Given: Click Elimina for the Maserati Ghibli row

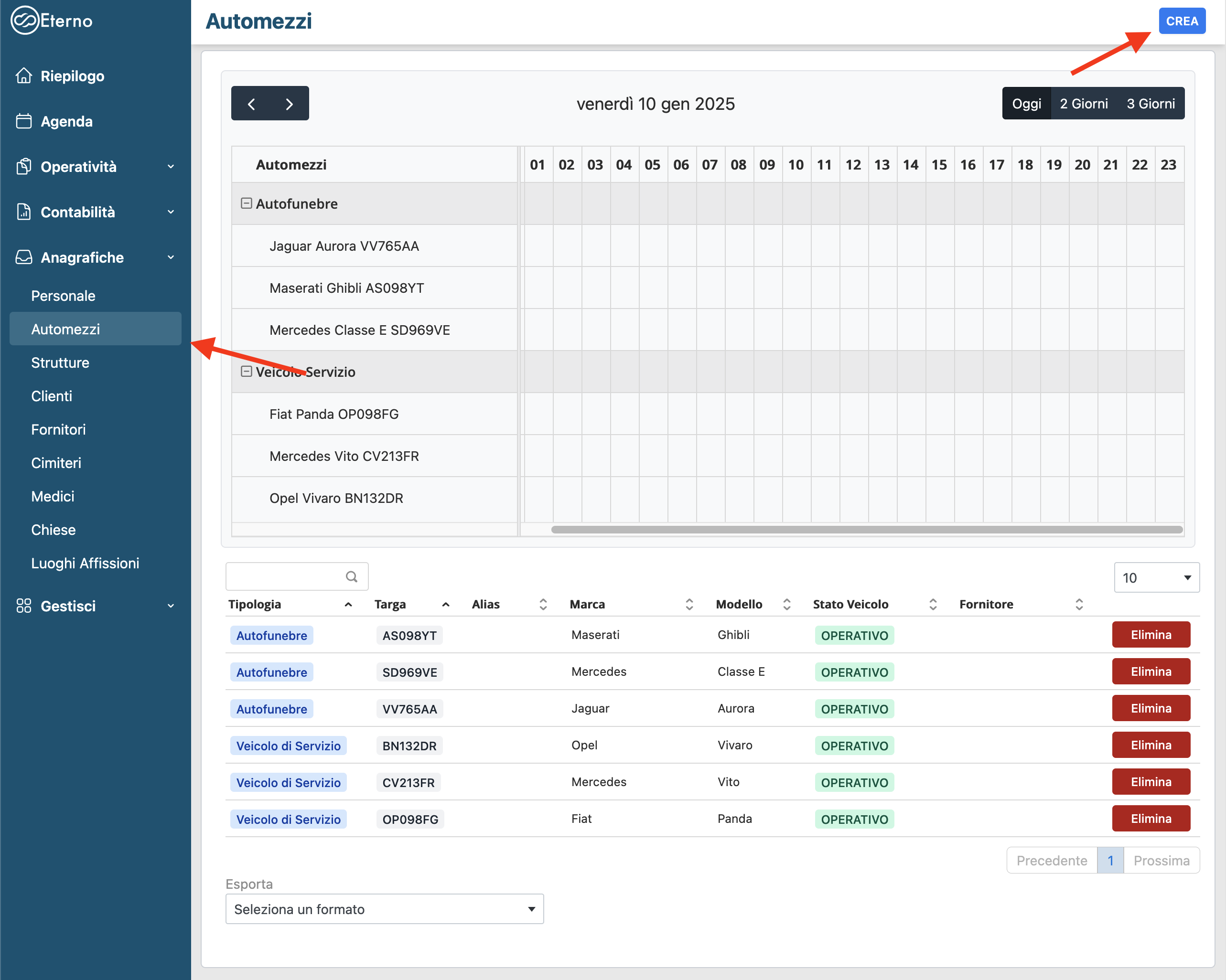Looking at the screenshot, I should [x=1151, y=635].
